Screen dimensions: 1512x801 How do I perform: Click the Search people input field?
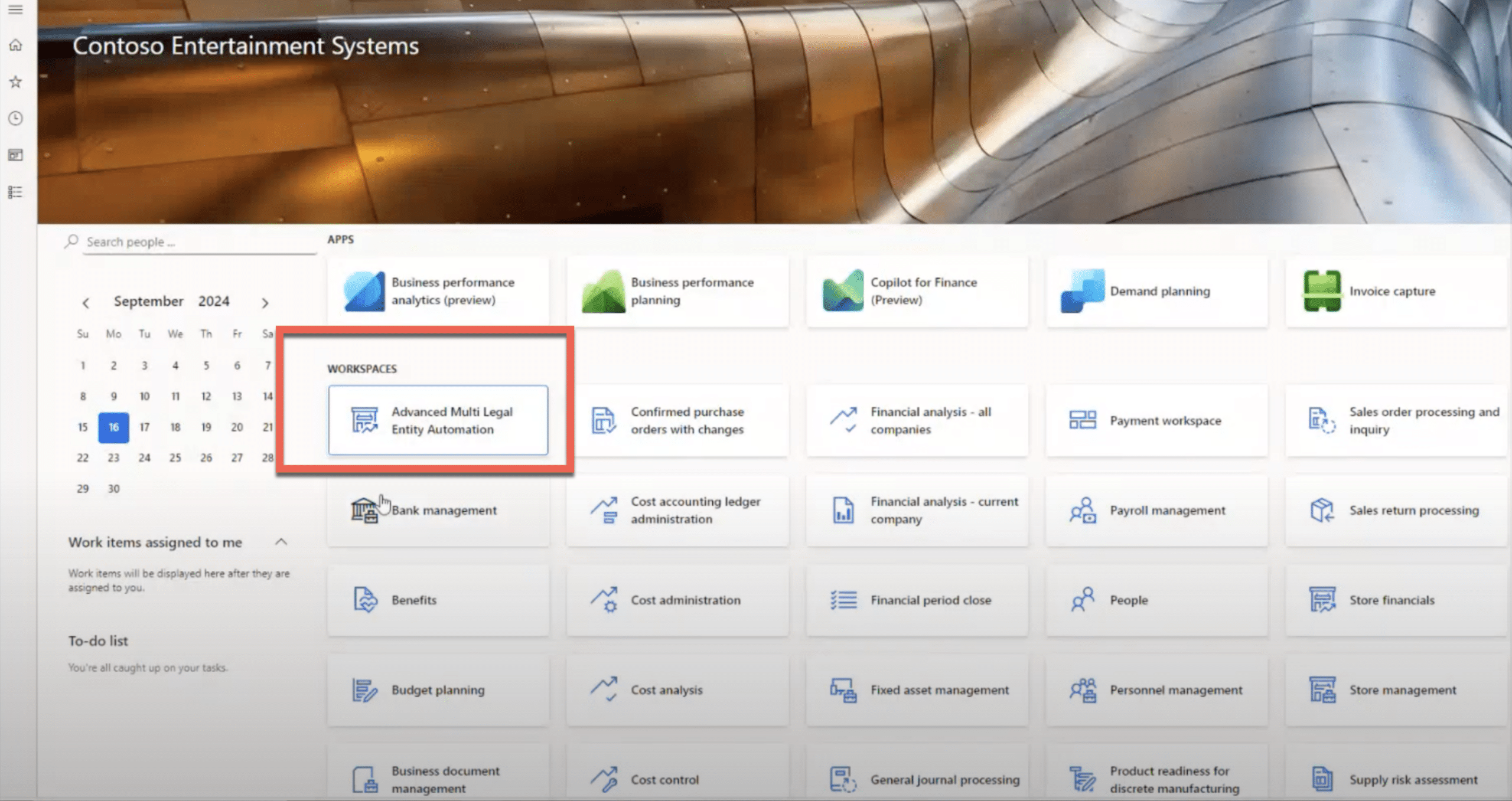click(x=199, y=242)
